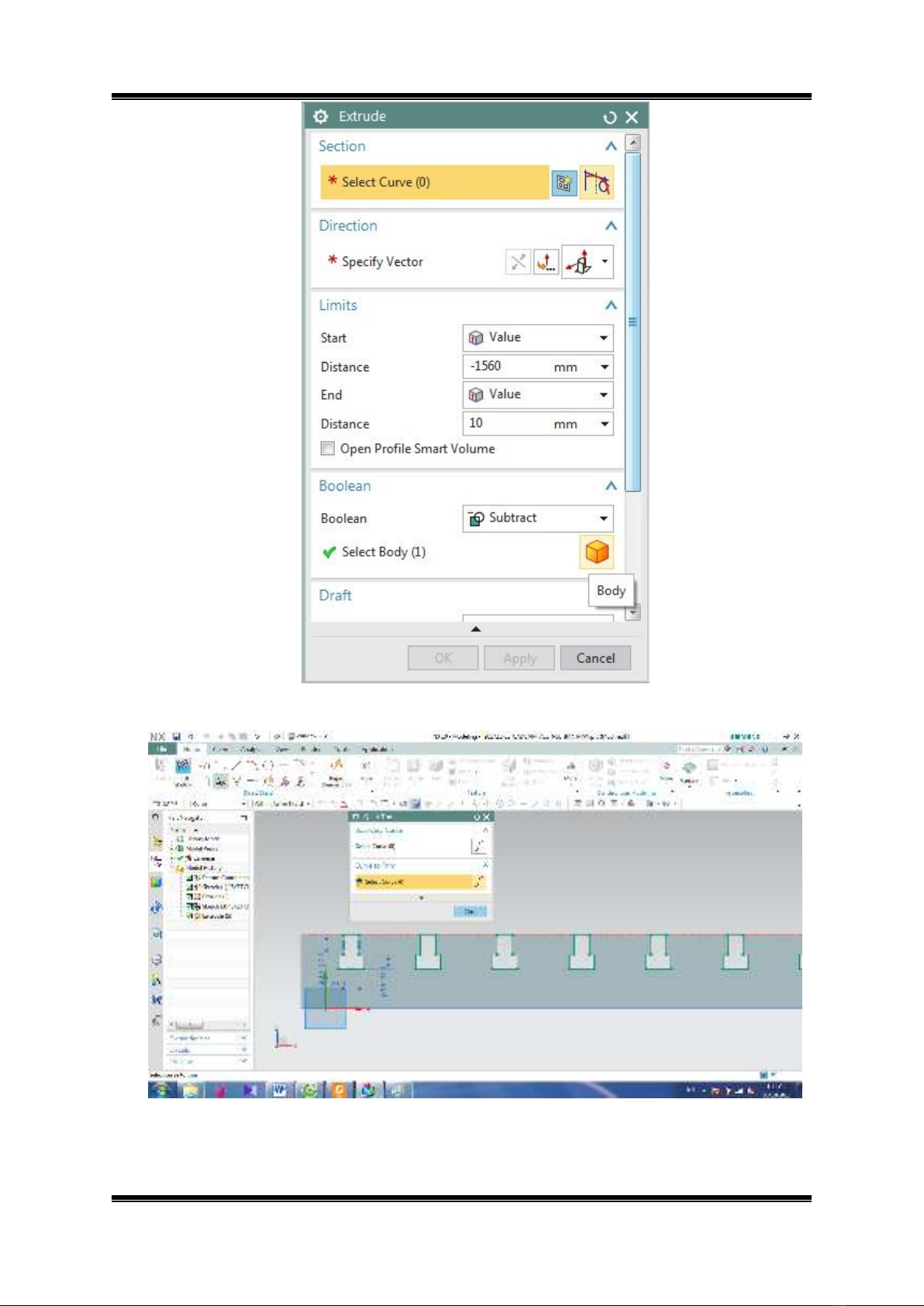924x1306 pixels.
Task: Collapse the Limits group
Action: [x=611, y=305]
